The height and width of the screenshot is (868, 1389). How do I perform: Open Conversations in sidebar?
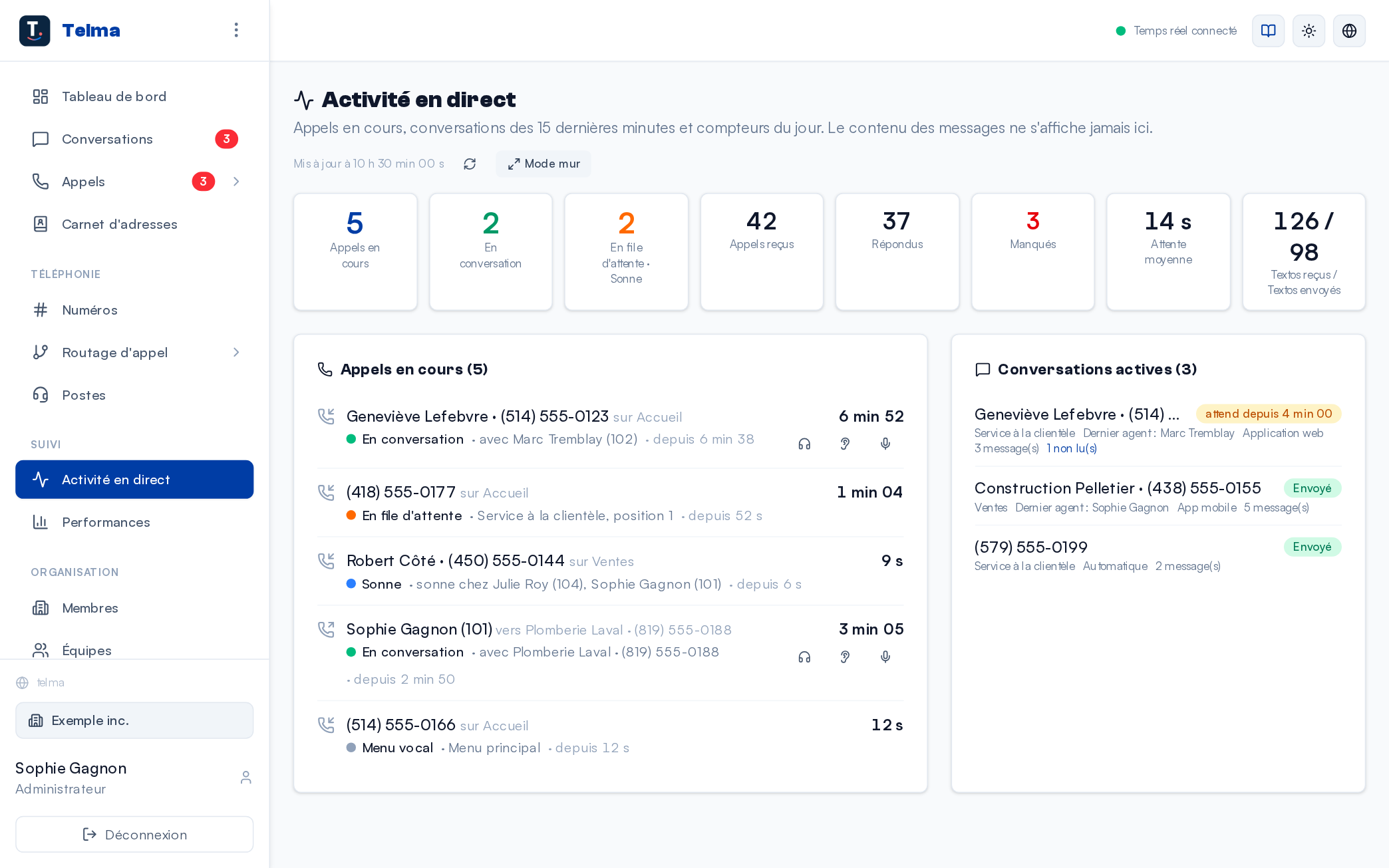click(x=134, y=139)
